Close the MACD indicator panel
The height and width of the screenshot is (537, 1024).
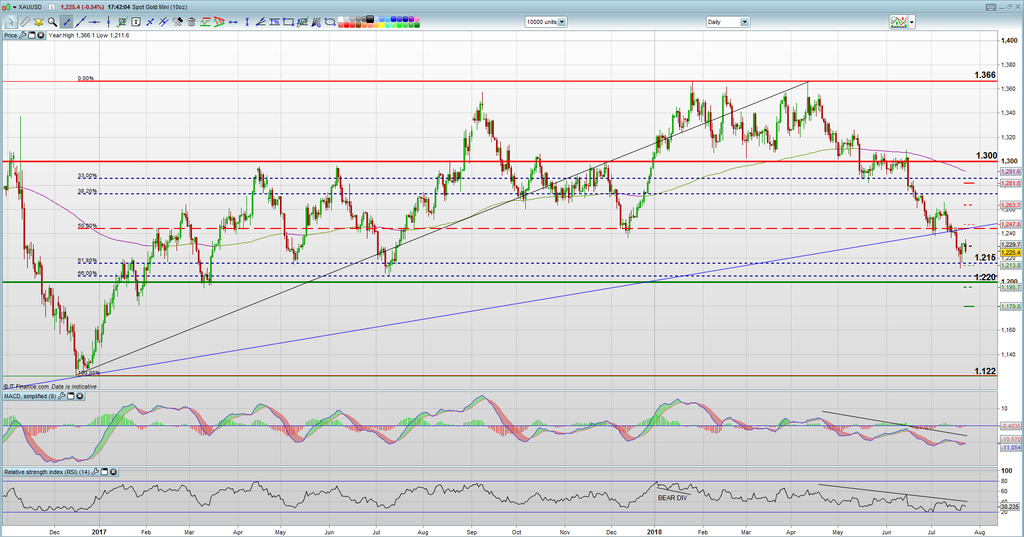tap(79, 396)
